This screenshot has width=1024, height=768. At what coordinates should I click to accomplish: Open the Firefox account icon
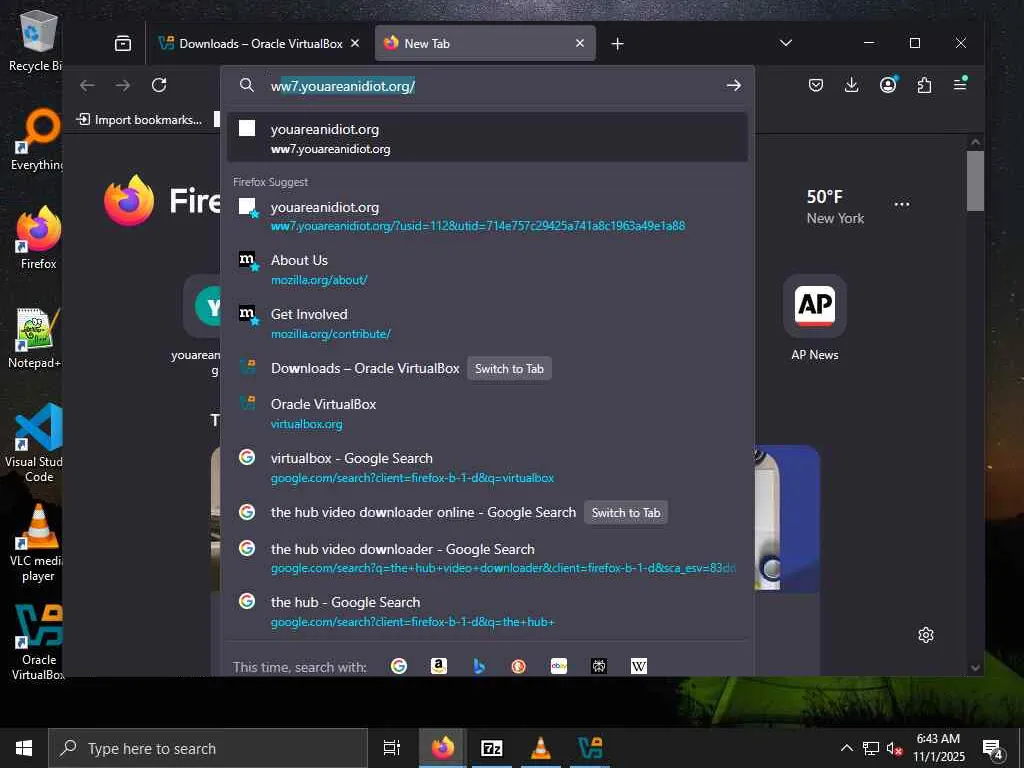click(x=888, y=86)
